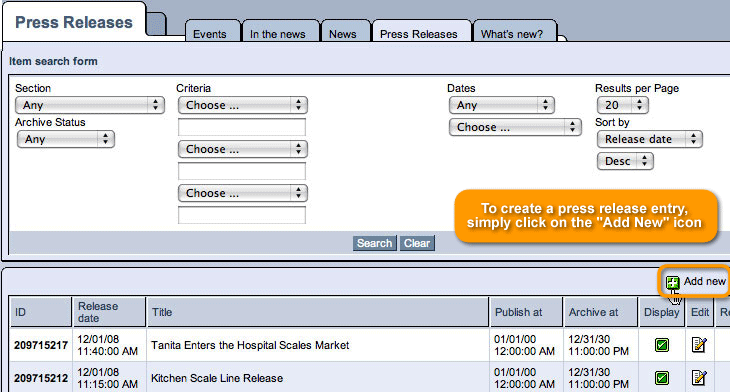The height and width of the screenshot is (392, 730).
Task: Click the first Criteria text field
Action: pos(242,127)
